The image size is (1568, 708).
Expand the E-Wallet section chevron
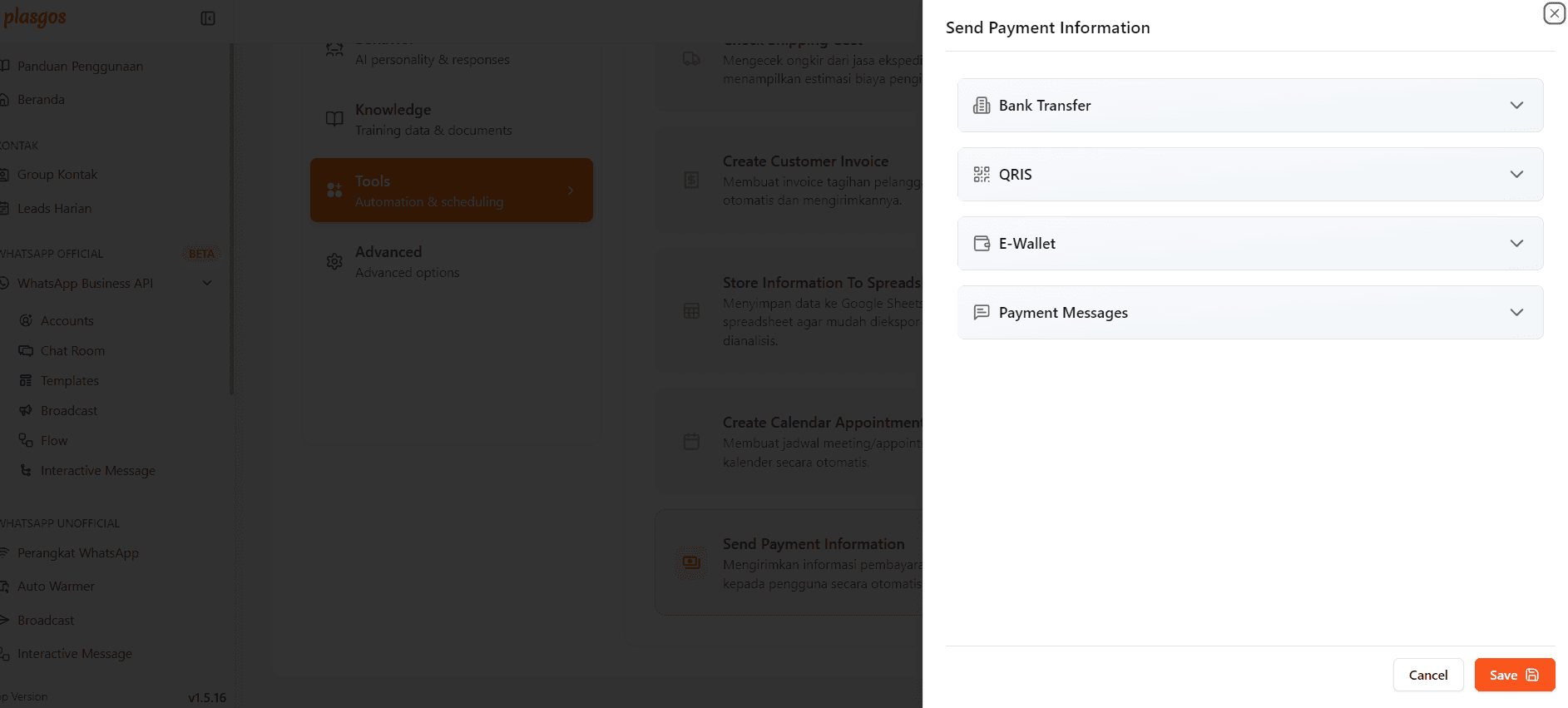pyautogui.click(x=1516, y=244)
